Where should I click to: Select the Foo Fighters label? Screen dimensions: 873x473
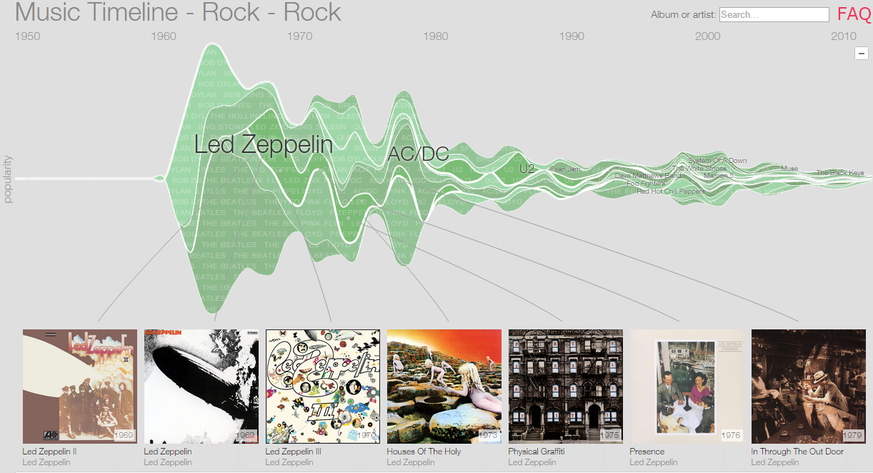coord(646,183)
